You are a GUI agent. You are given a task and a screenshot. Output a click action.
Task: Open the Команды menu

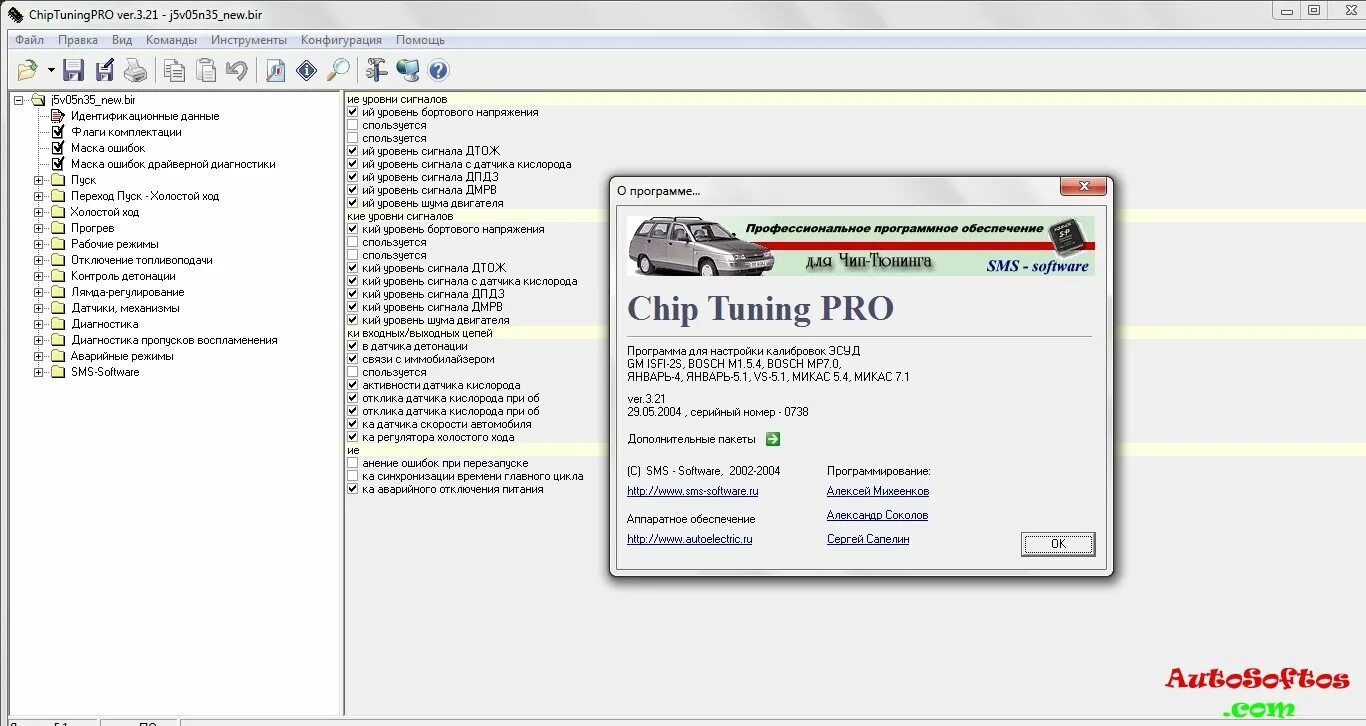click(171, 40)
